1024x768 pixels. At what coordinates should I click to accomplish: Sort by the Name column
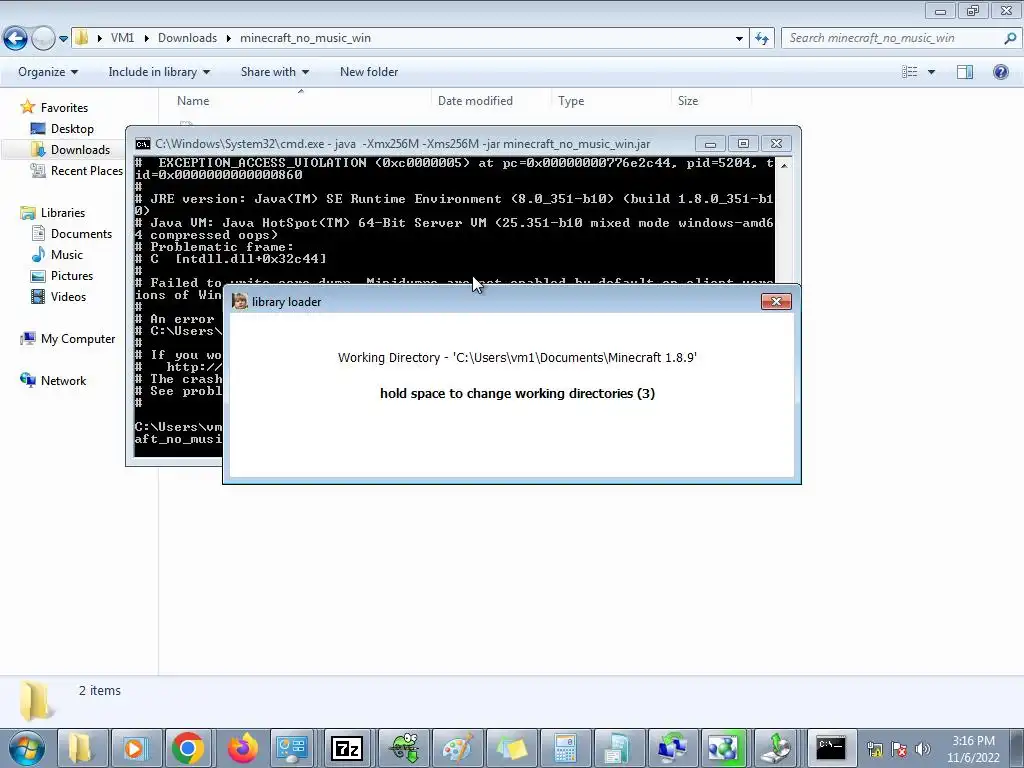click(x=193, y=101)
